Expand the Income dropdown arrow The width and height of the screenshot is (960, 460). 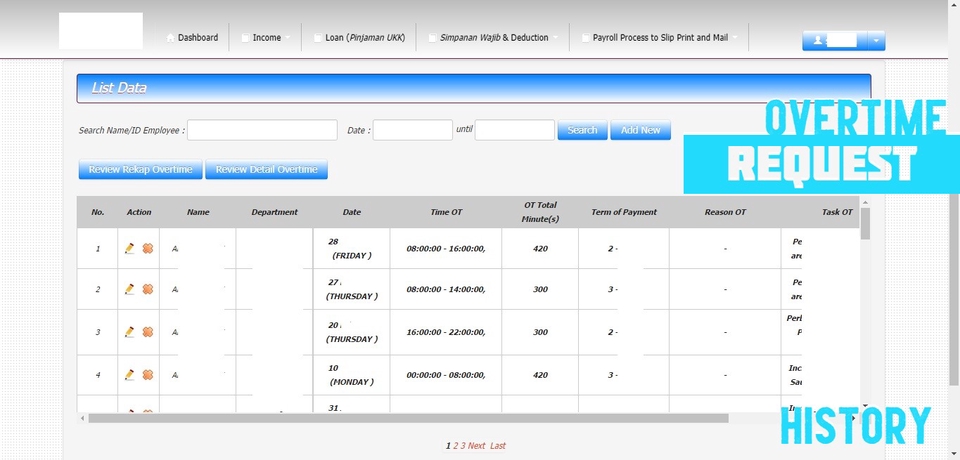pos(288,38)
